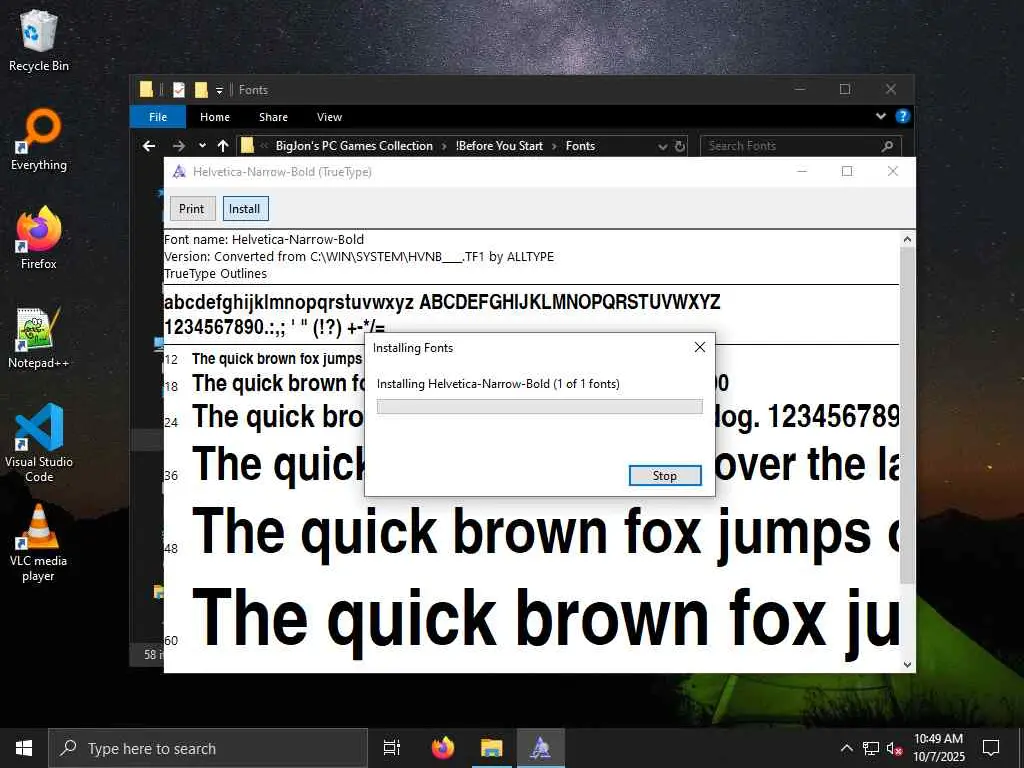This screenshot has width=1024, height=768.
Task: Refresh the Fonts folder view
Action: coord(680,146)
